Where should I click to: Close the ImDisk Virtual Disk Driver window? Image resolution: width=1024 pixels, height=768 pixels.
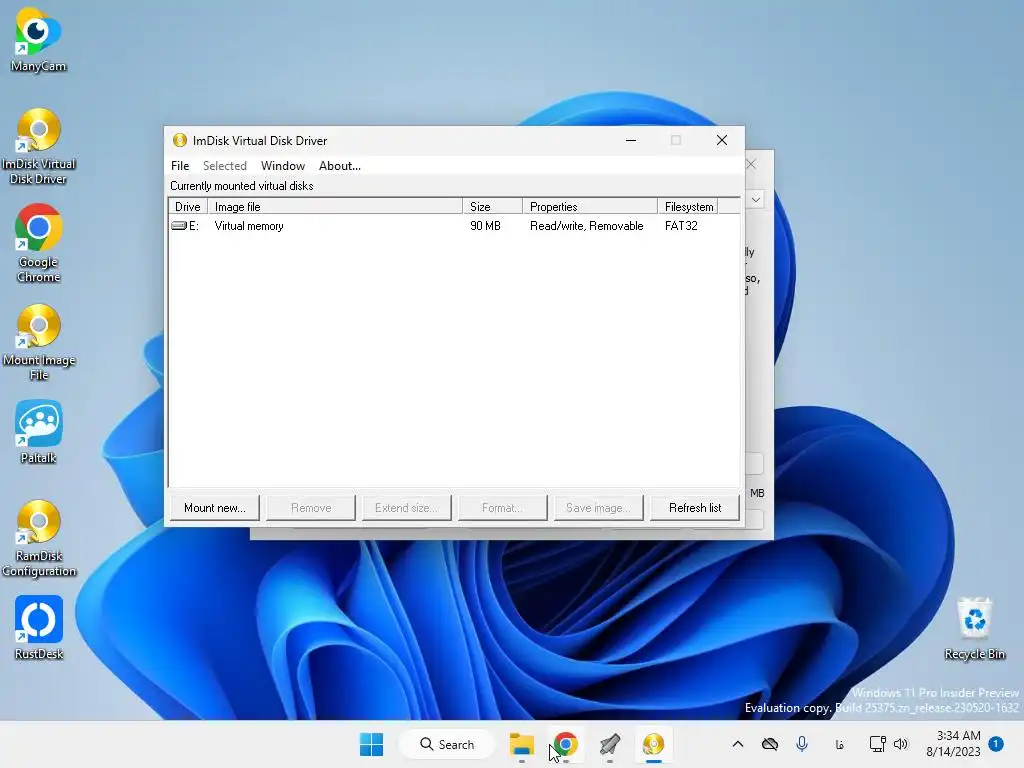pos(722,140)
